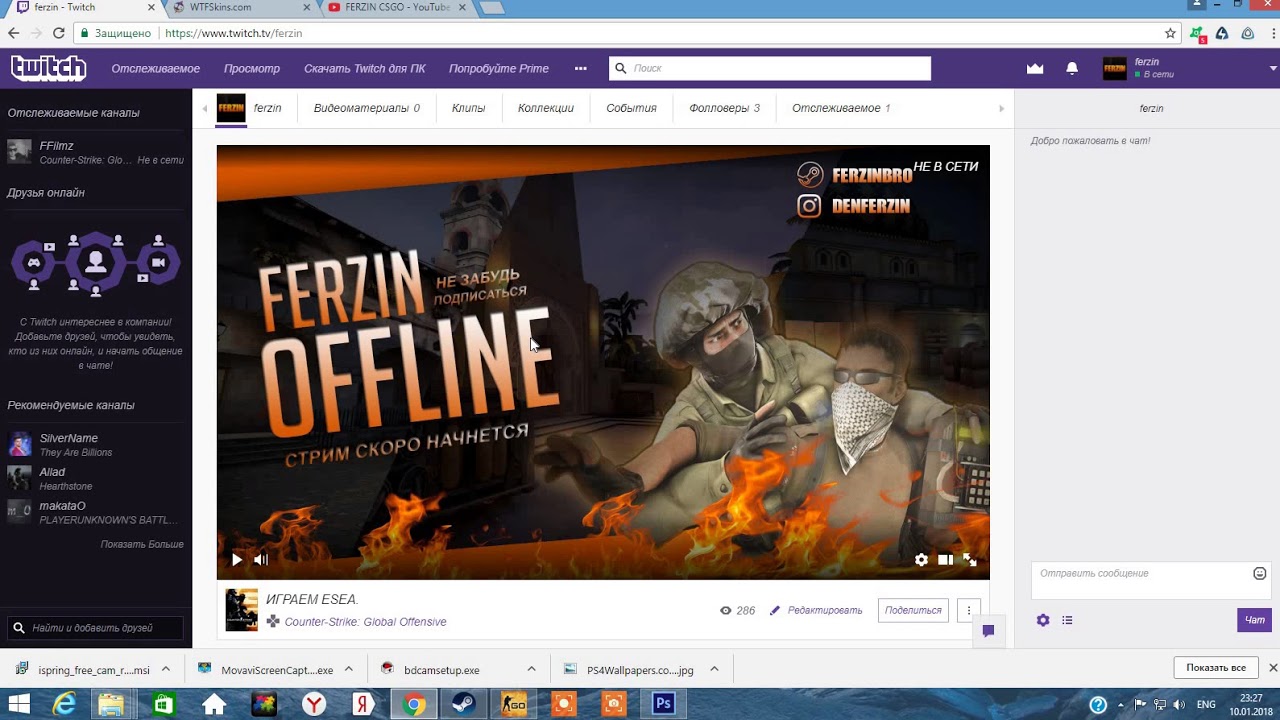The image size is (1280, 720).
Task: Expand PS4Wallpapers jpg download options
Action: coord(715,669)
